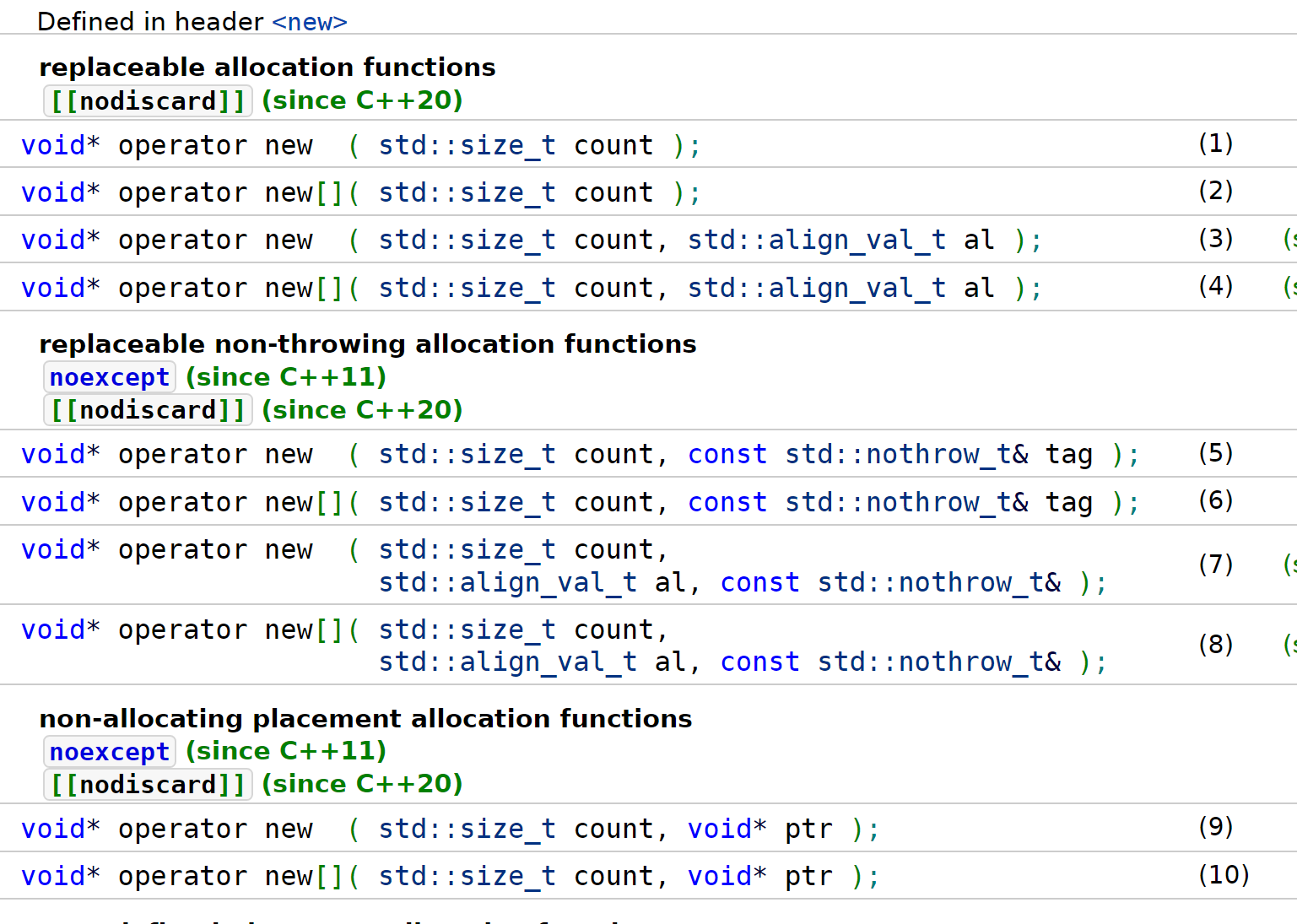This screenshot has height=924, width=1297.
Task: Follow std::size_t link in declaration (8)
Action: click(467, 630)
